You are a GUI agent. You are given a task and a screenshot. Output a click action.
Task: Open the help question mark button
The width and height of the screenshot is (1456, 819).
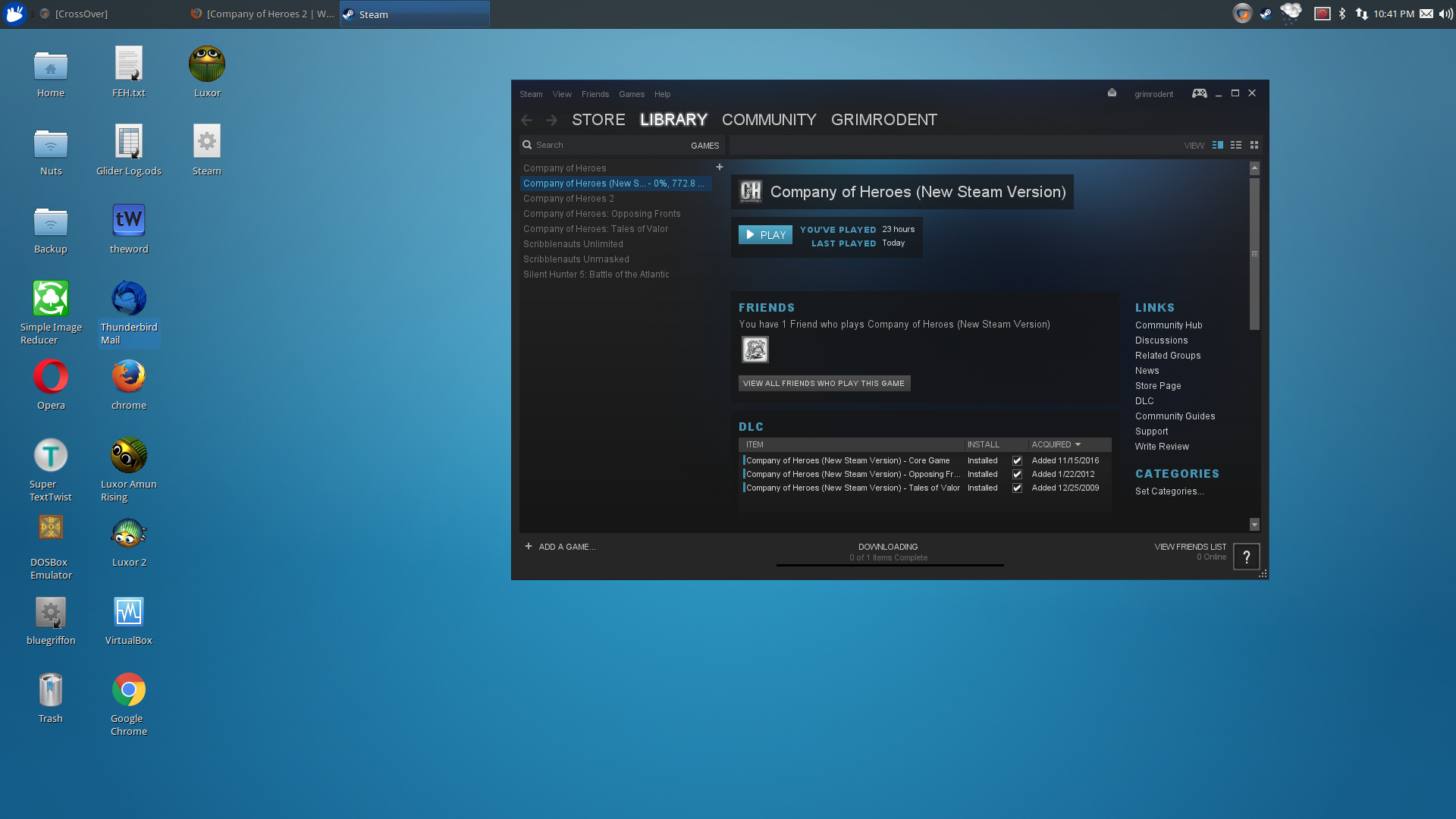1246,556
